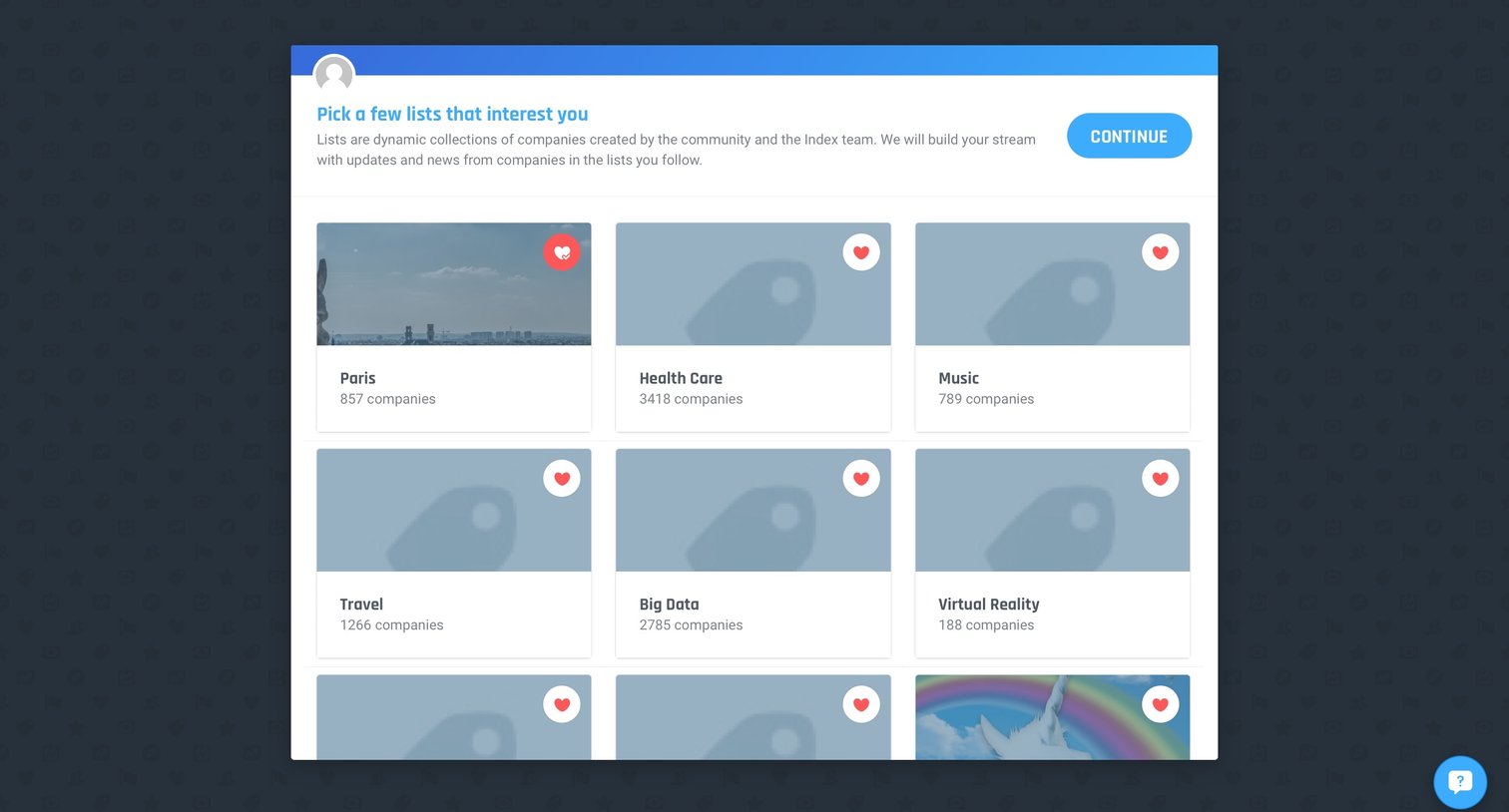Click the '857 companies' text
The height and width of the screenshot is (812, 1509).
click(x=387, y=399)
